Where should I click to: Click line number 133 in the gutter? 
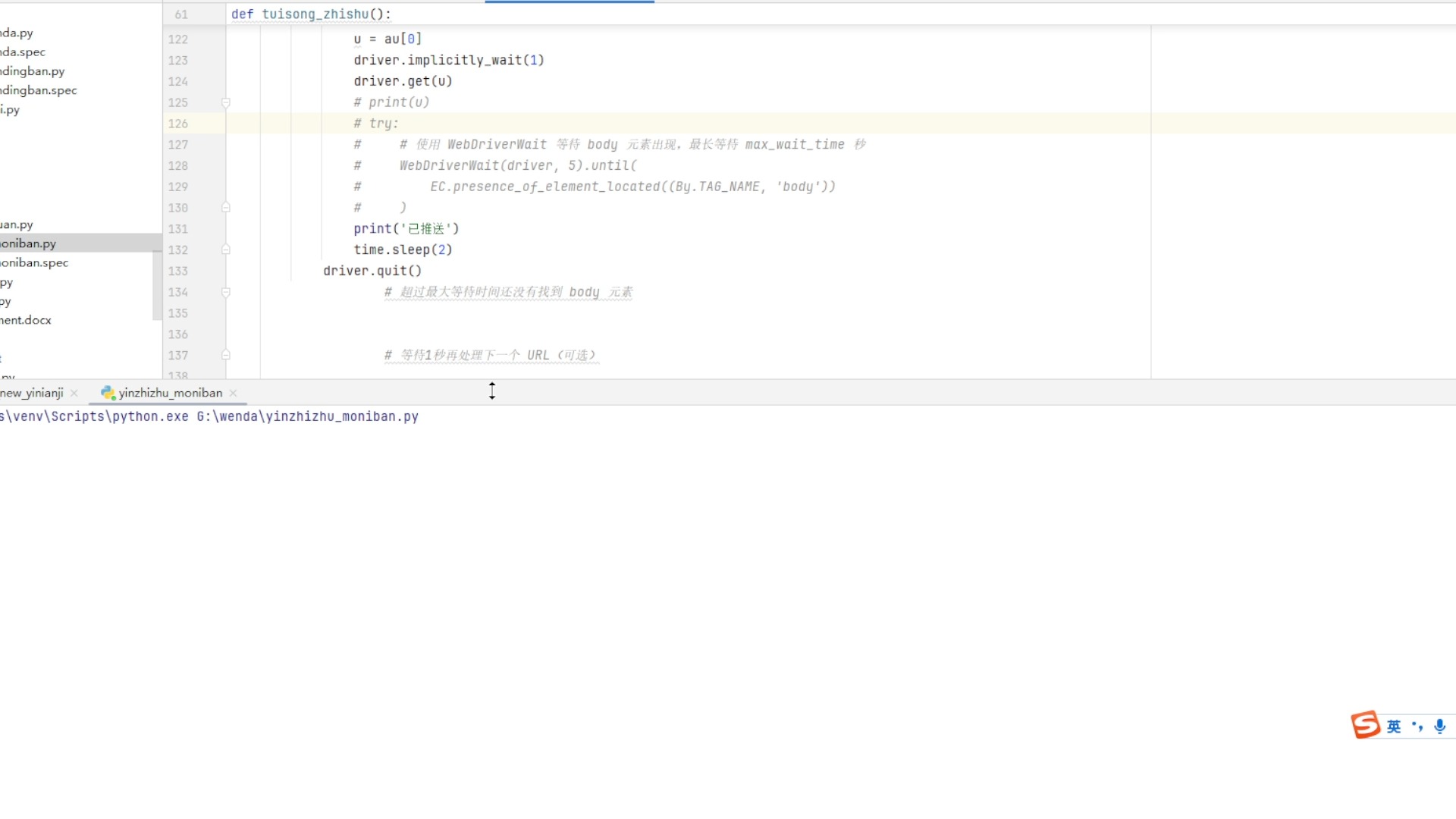coord(178,271)
